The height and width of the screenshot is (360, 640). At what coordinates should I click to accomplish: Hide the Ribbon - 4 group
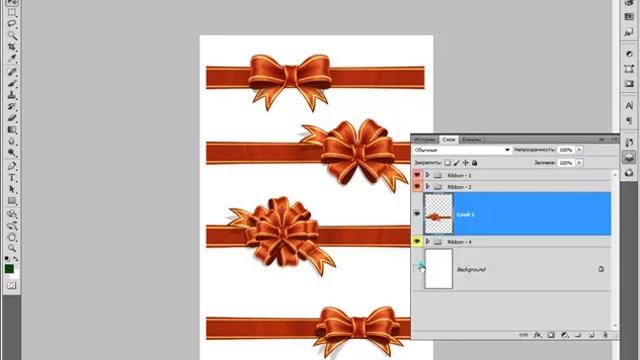pyautogui.click(x=417, y=242)
